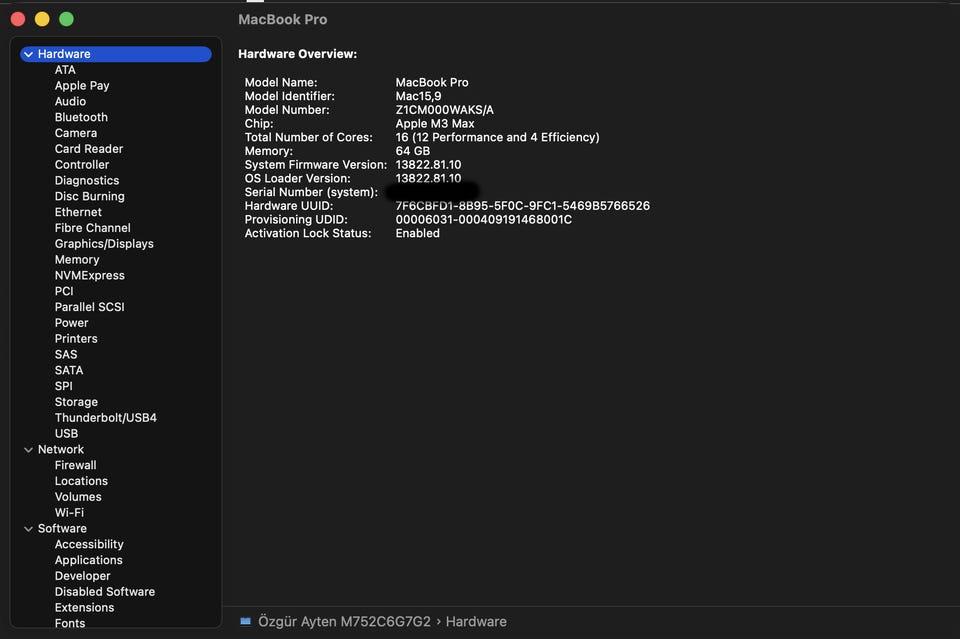
Task: Select the Power item in sidebar
Action: 71,322
